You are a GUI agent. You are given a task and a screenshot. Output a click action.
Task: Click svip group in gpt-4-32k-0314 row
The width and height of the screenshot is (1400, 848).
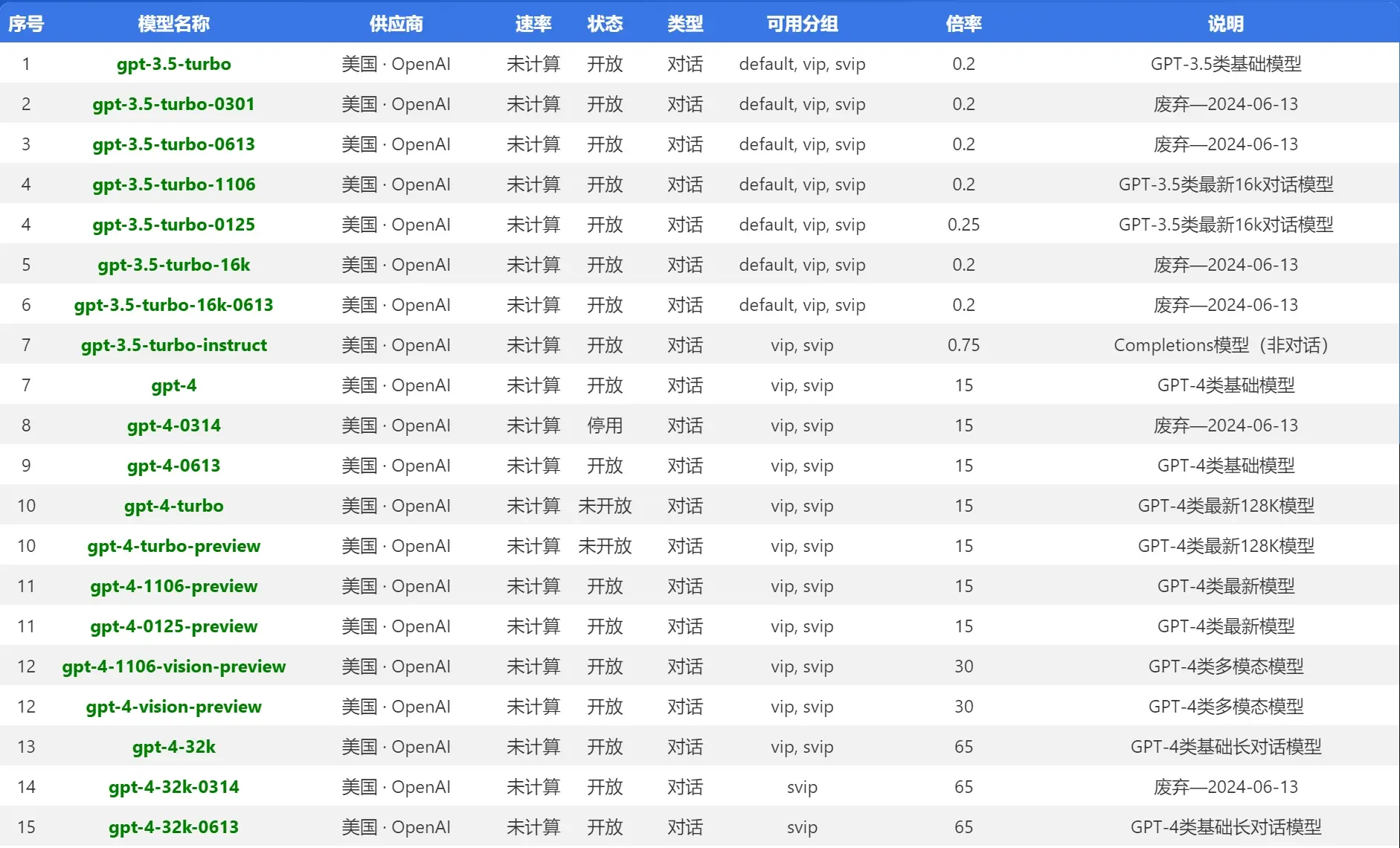(x=802, y=787)
